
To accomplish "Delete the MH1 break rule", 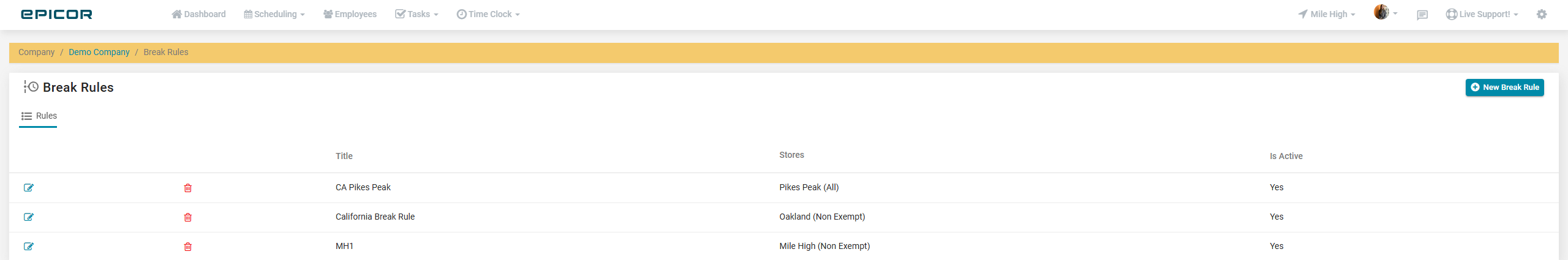I will (188, 247).
